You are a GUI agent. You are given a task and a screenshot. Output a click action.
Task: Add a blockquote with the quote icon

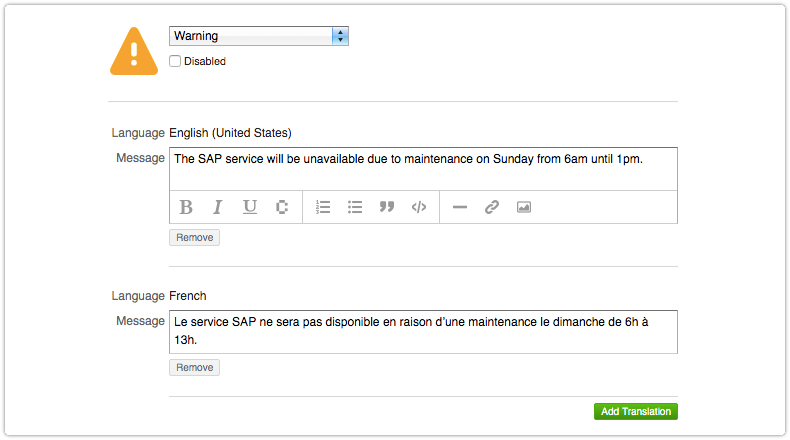(x=387, y=207)
